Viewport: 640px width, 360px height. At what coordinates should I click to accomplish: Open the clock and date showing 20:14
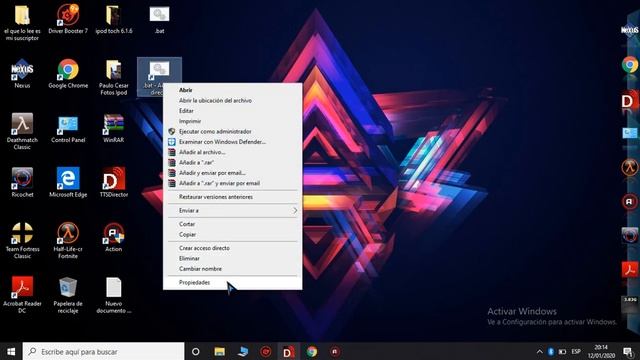[x=601, y=351]
